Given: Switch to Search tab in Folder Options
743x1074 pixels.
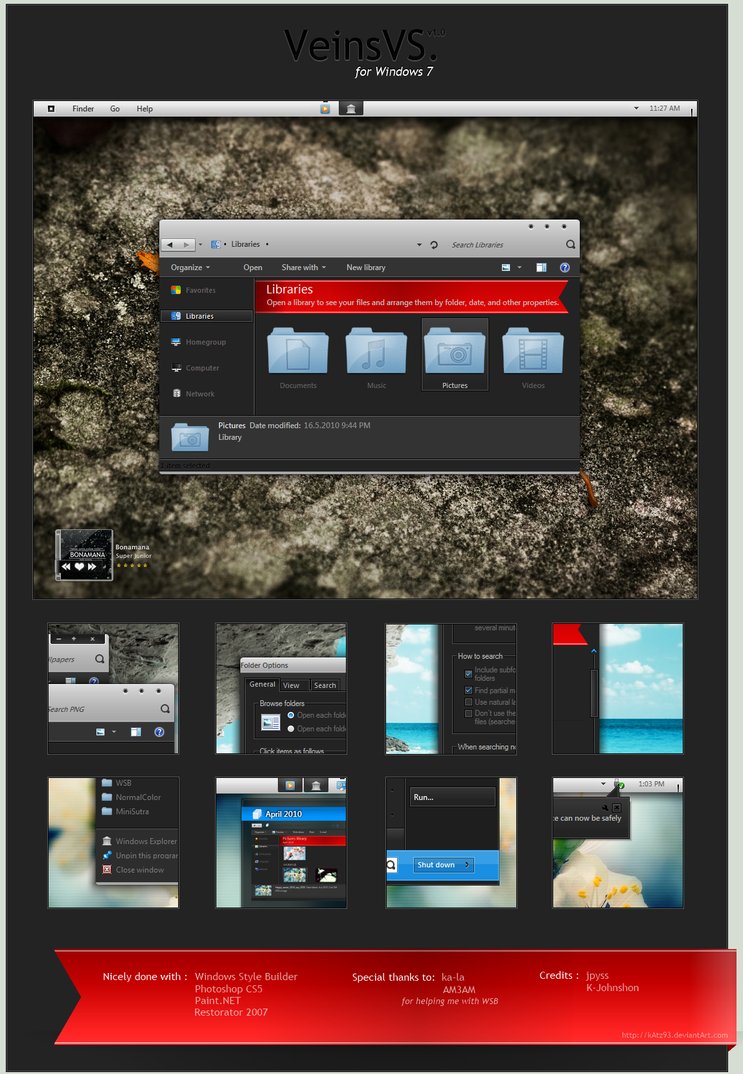Looking at the screenshot, I should (x=325, y=685).
